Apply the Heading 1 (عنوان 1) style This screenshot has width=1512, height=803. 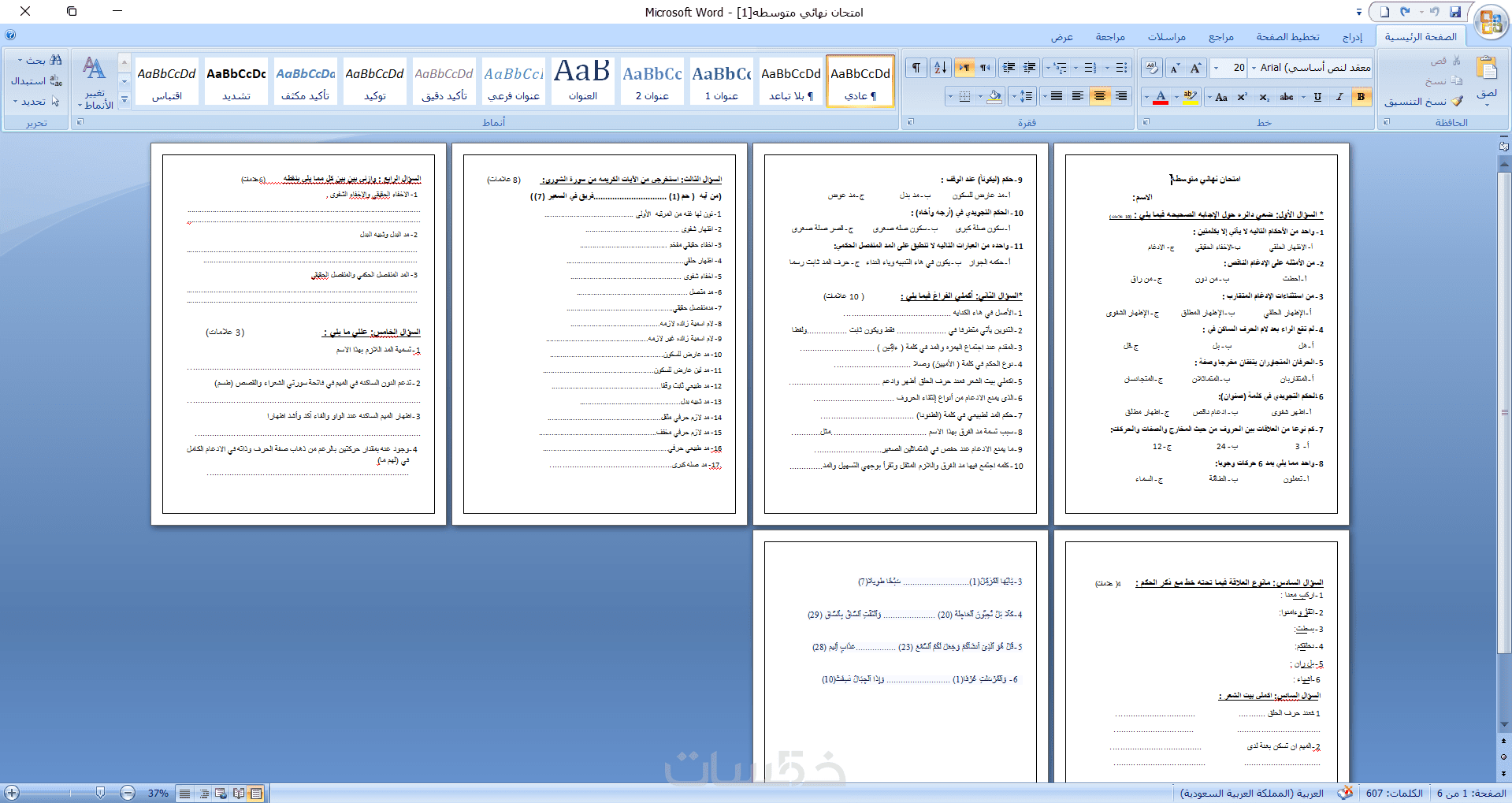coord(722,81)
